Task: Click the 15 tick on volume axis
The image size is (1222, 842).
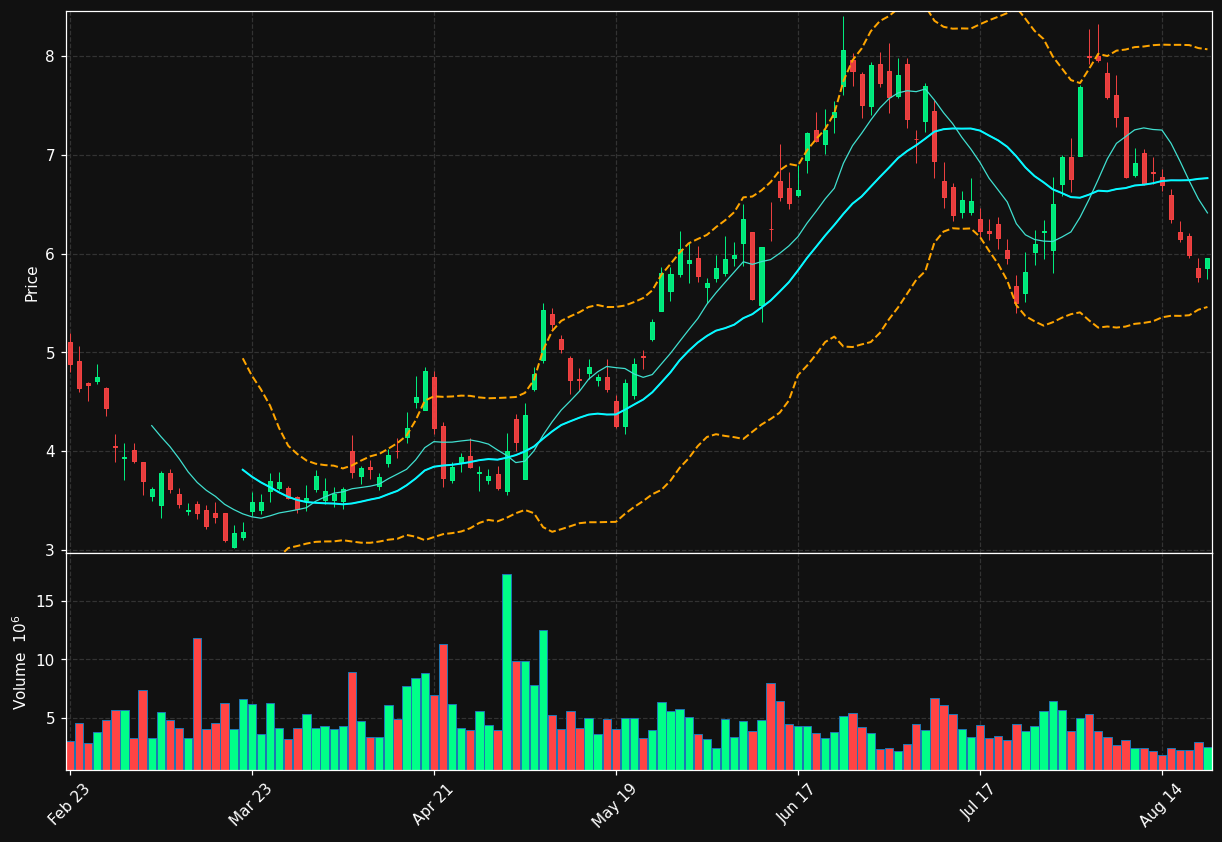Action: click(x=47, y=602)
